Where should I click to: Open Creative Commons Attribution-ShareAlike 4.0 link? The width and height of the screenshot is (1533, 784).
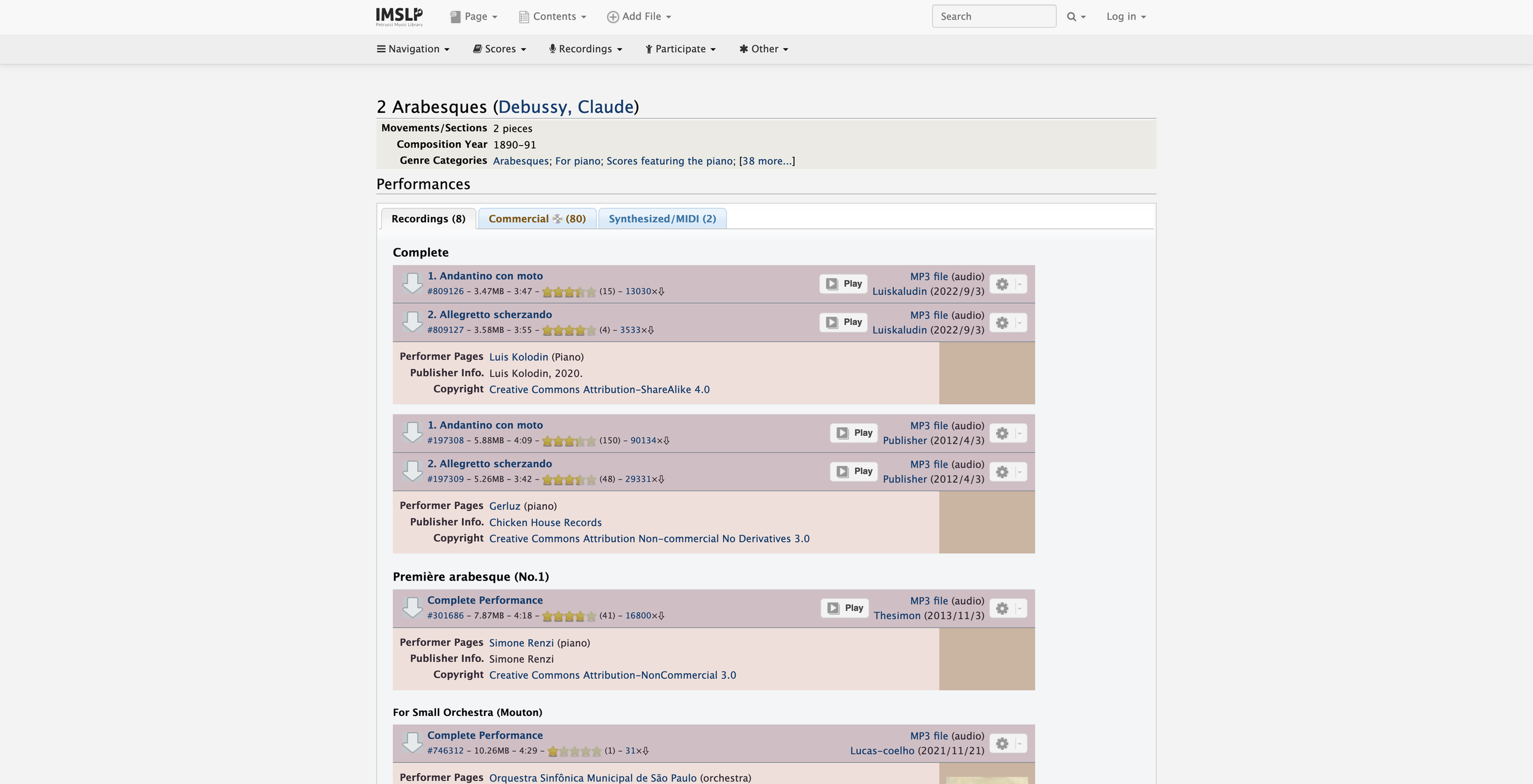[599, 390]
